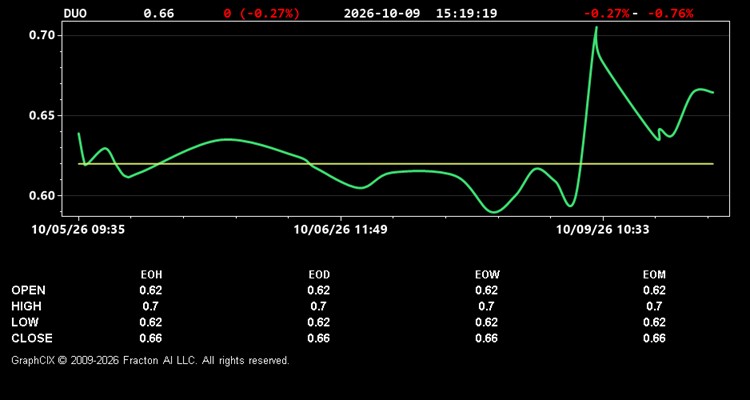Click the EOH OPEN value 0.62
The height and width of the screenshot is (400, 750).
(151, 290)
